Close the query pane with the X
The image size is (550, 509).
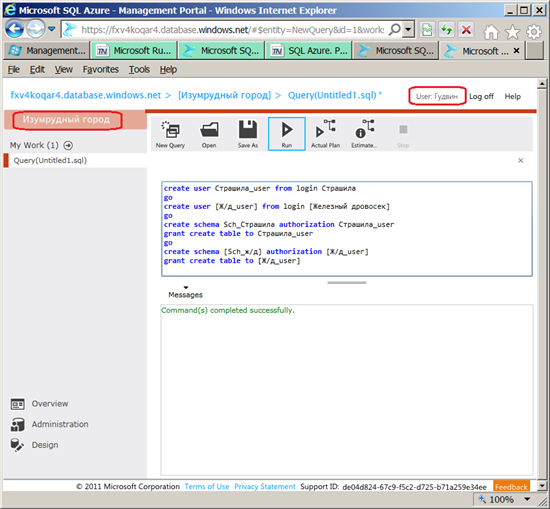pyautogui.click(x=521, y=160)
